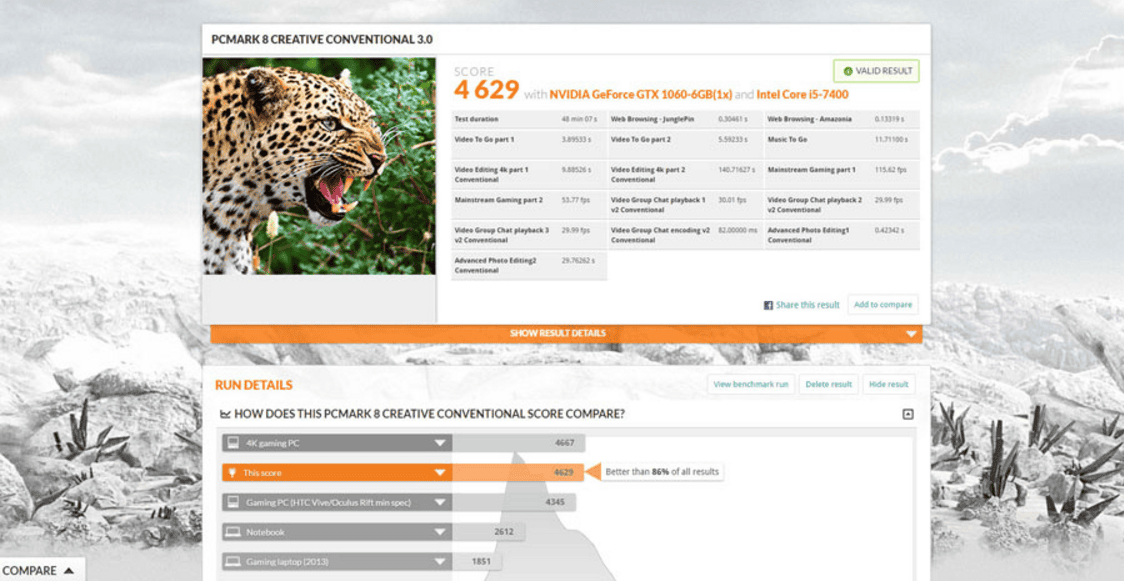Click the Facebook icon beside Share this result

[x=768, y=305]
